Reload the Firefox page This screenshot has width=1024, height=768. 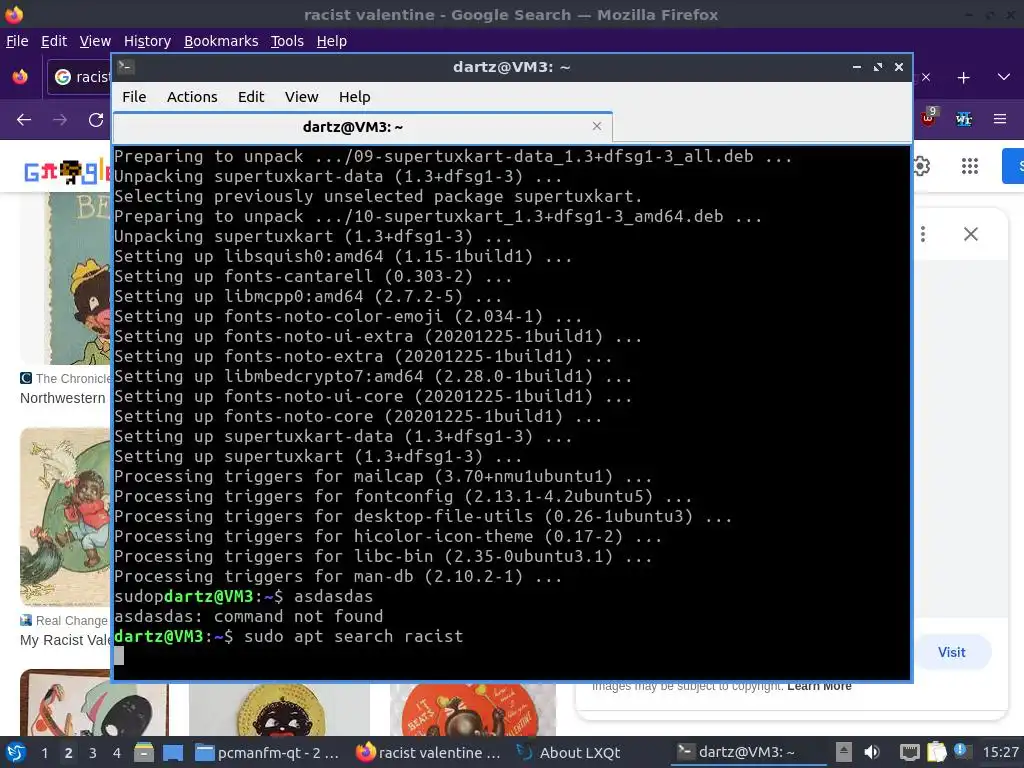(x=96, y=120)
